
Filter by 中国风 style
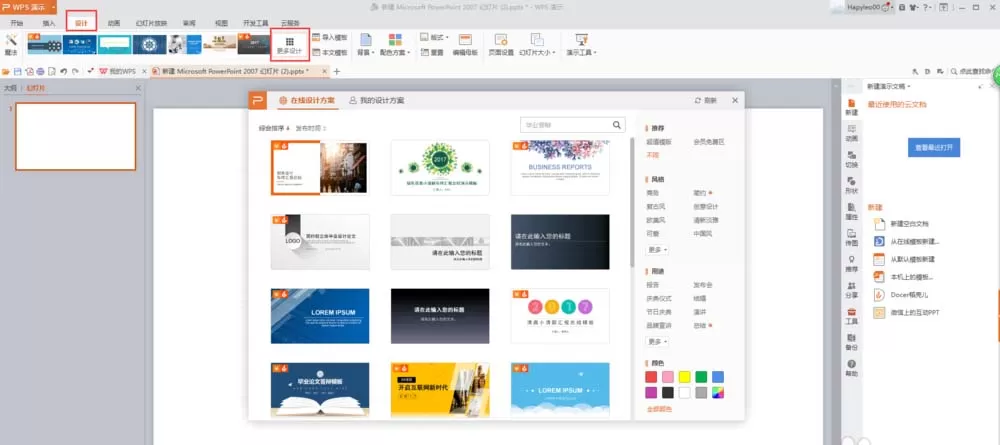[x=703, y=233]
